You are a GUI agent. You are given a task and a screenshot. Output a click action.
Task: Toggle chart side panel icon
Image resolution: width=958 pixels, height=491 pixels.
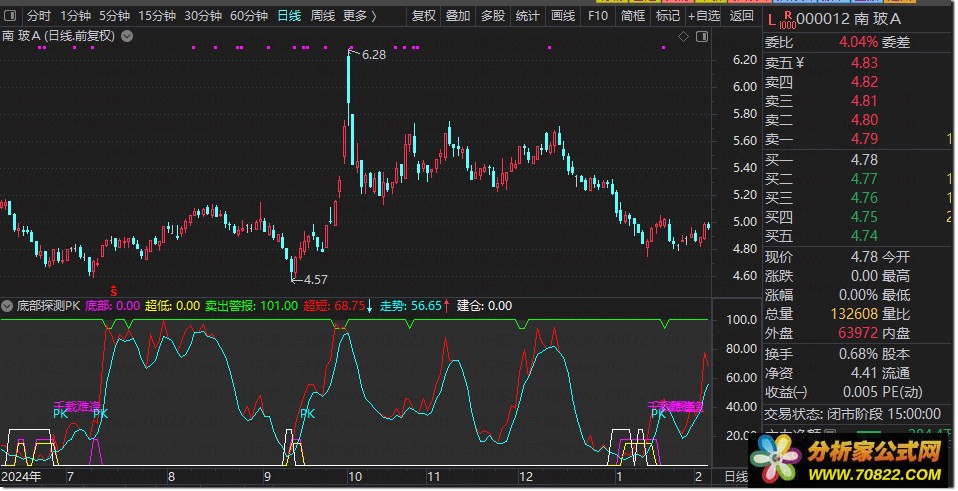coord(702,37)
